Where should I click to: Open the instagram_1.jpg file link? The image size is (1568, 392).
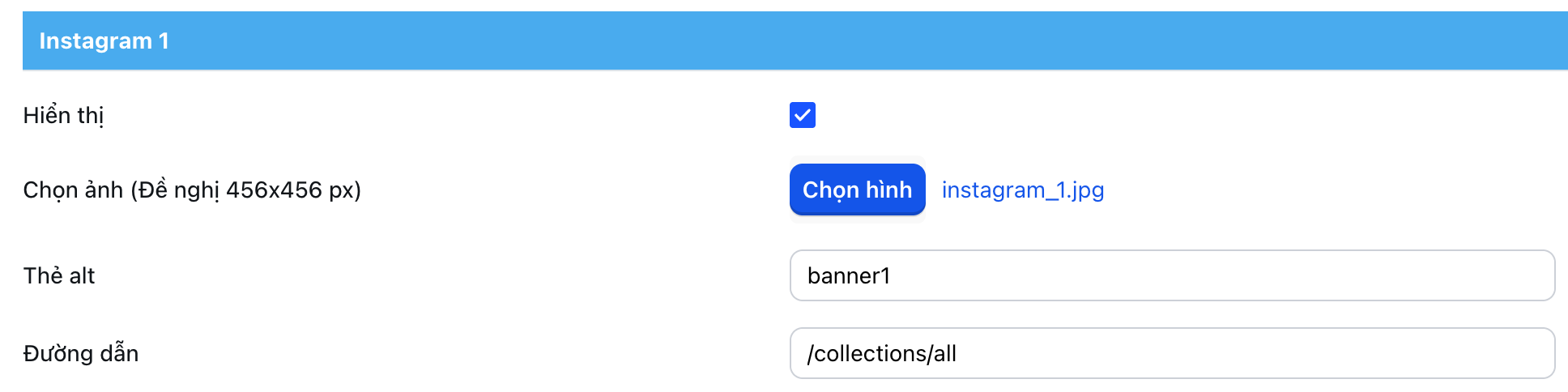1022,190
